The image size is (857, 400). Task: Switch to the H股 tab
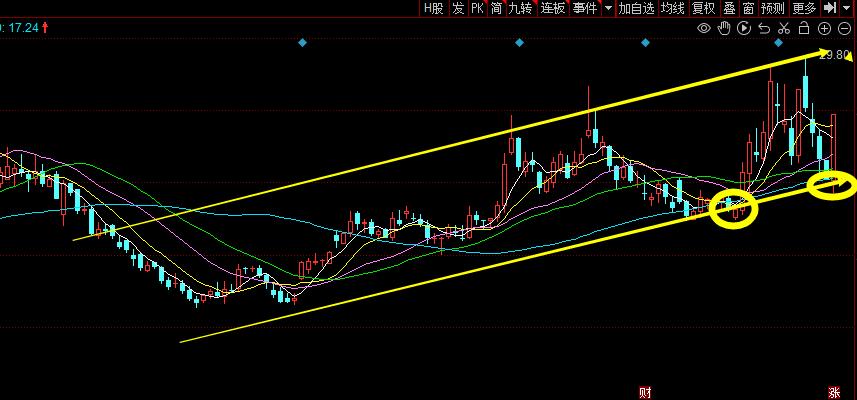pyautogui.click(x=433, y=8)
